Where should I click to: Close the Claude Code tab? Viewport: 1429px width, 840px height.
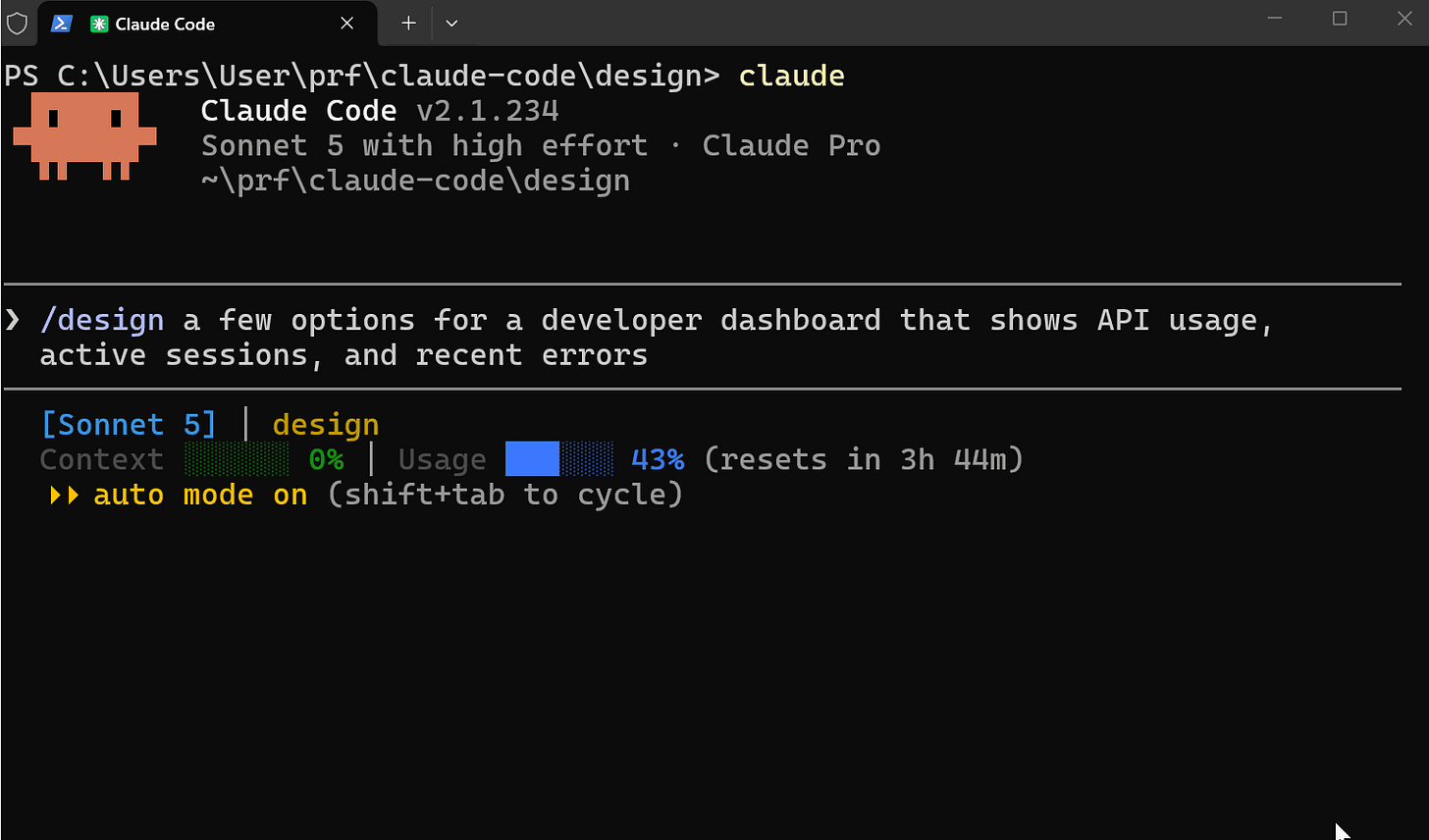point(346,24)
